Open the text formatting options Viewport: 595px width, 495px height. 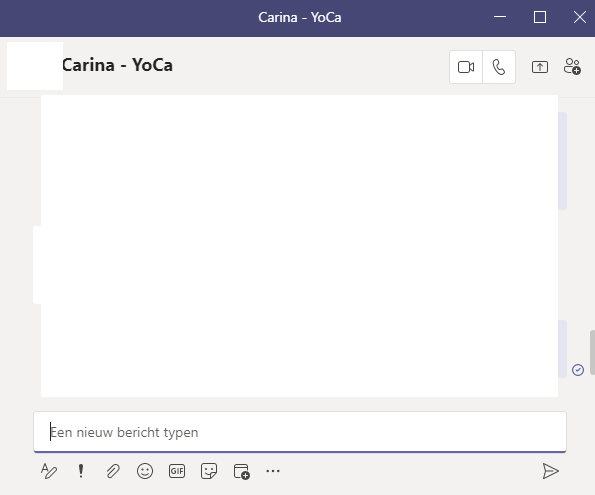pyautogui.click(x=49, y=471)
